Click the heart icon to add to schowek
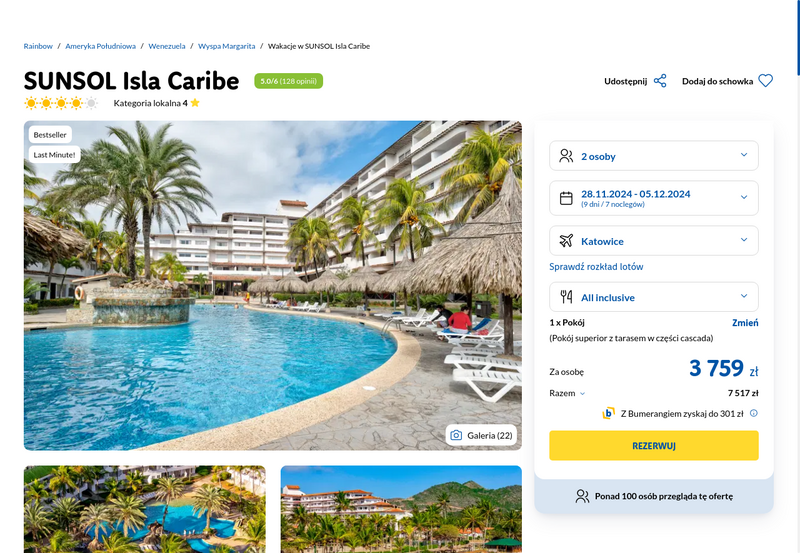The height and width of the screenshot is (553, 800). pyautogui.click(x=765, y=81)
